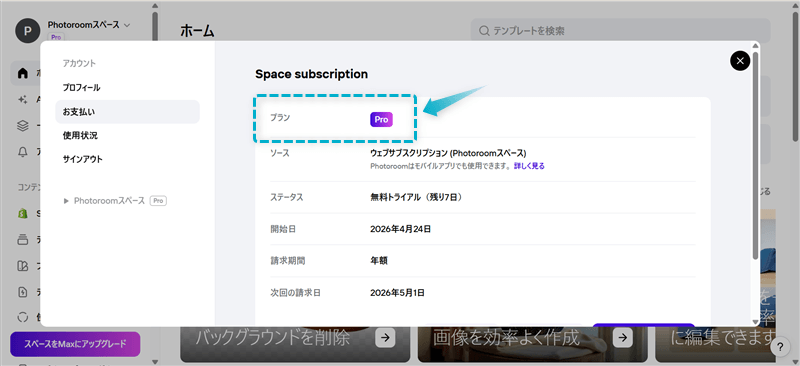
Task: Click arrow on バックグラウンドを削除 card
Action: [385, 337]
